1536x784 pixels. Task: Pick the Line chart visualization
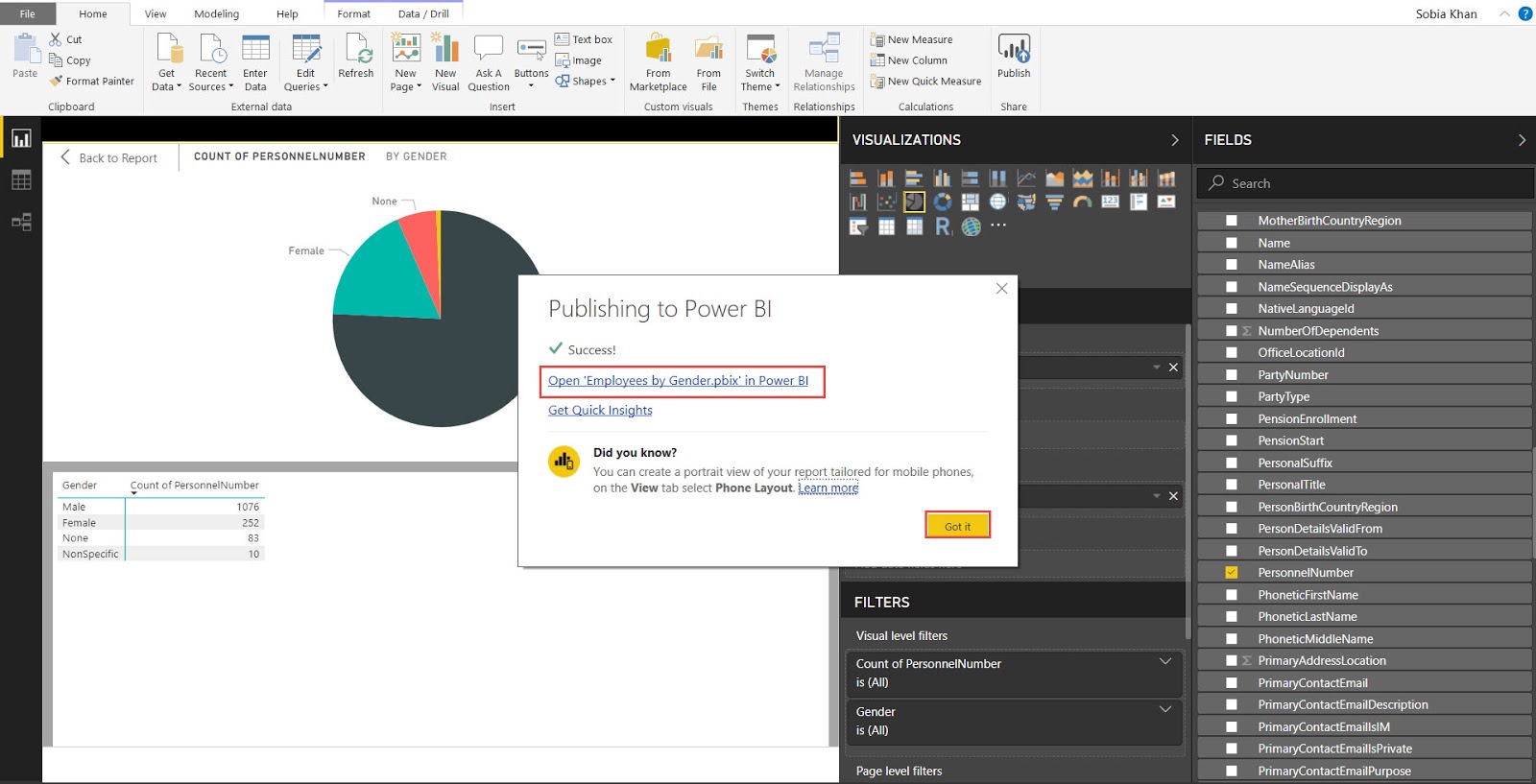tap(1026, 178)
